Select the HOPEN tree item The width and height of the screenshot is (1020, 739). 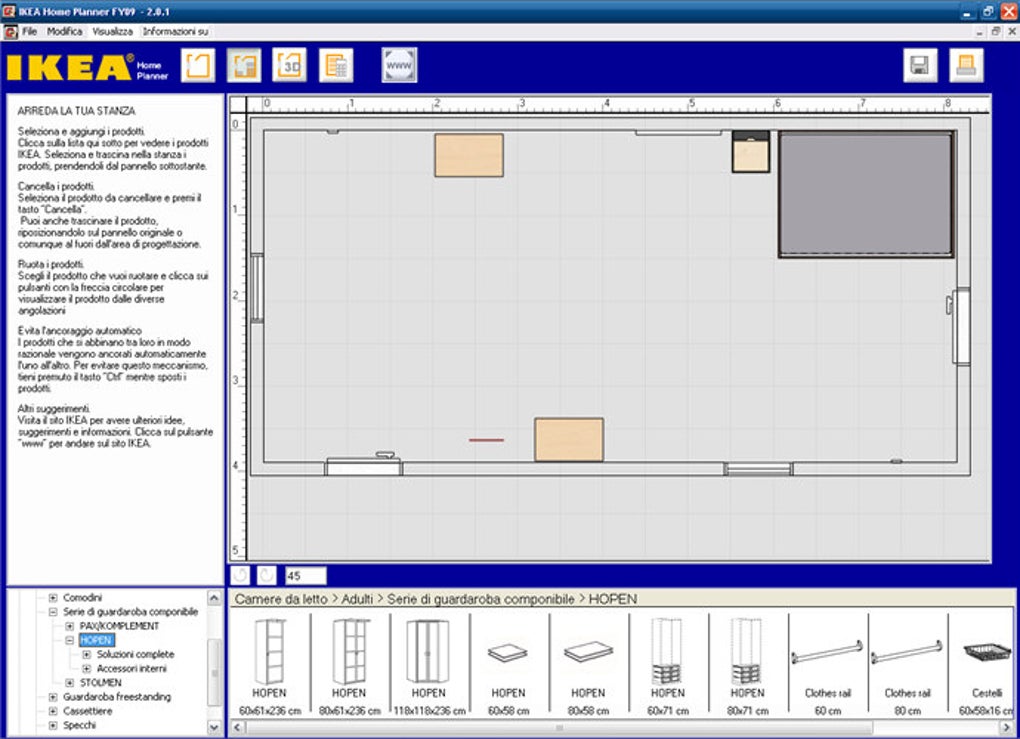click(96, 640)
